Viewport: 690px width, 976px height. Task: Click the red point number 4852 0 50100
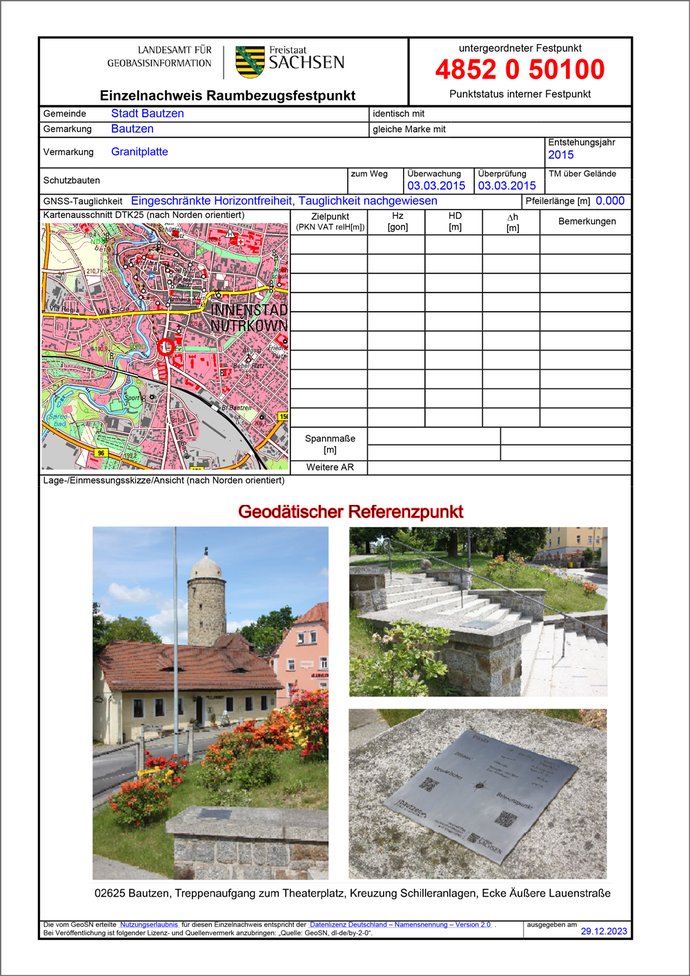519,70
